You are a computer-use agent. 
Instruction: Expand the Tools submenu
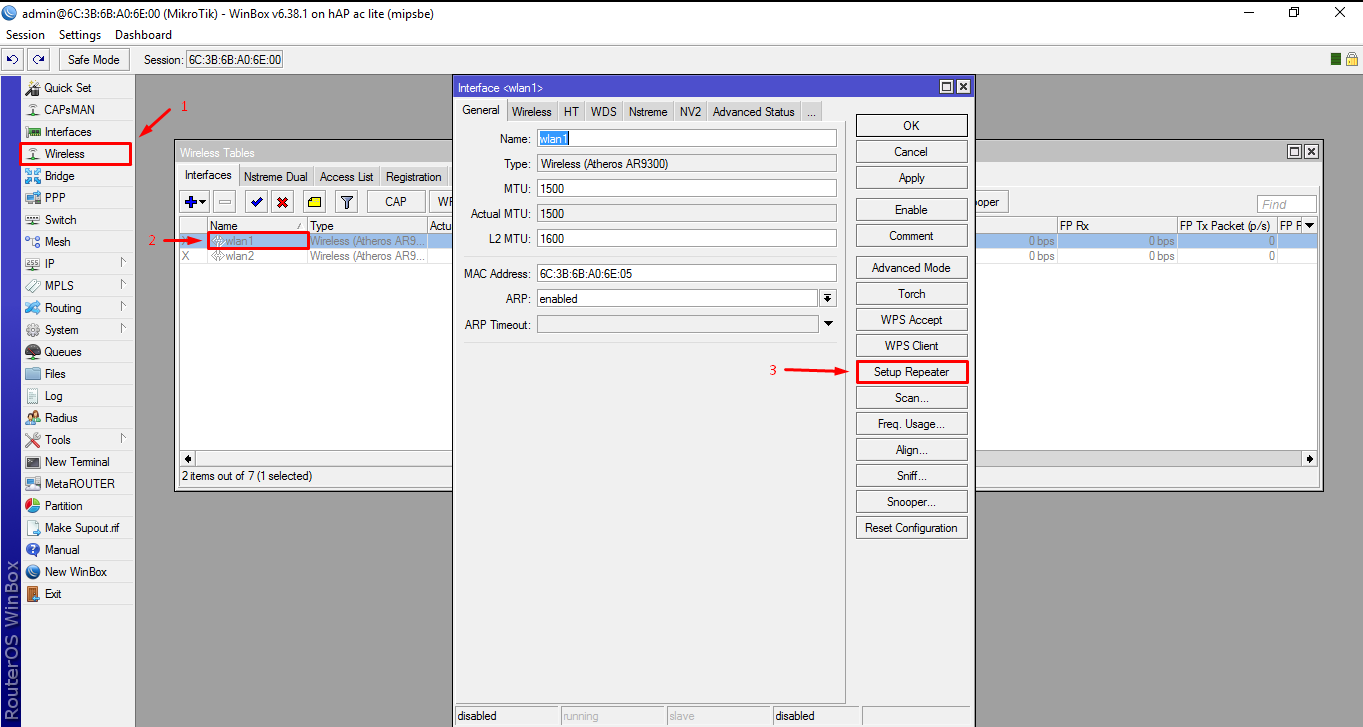click(124, 440)
